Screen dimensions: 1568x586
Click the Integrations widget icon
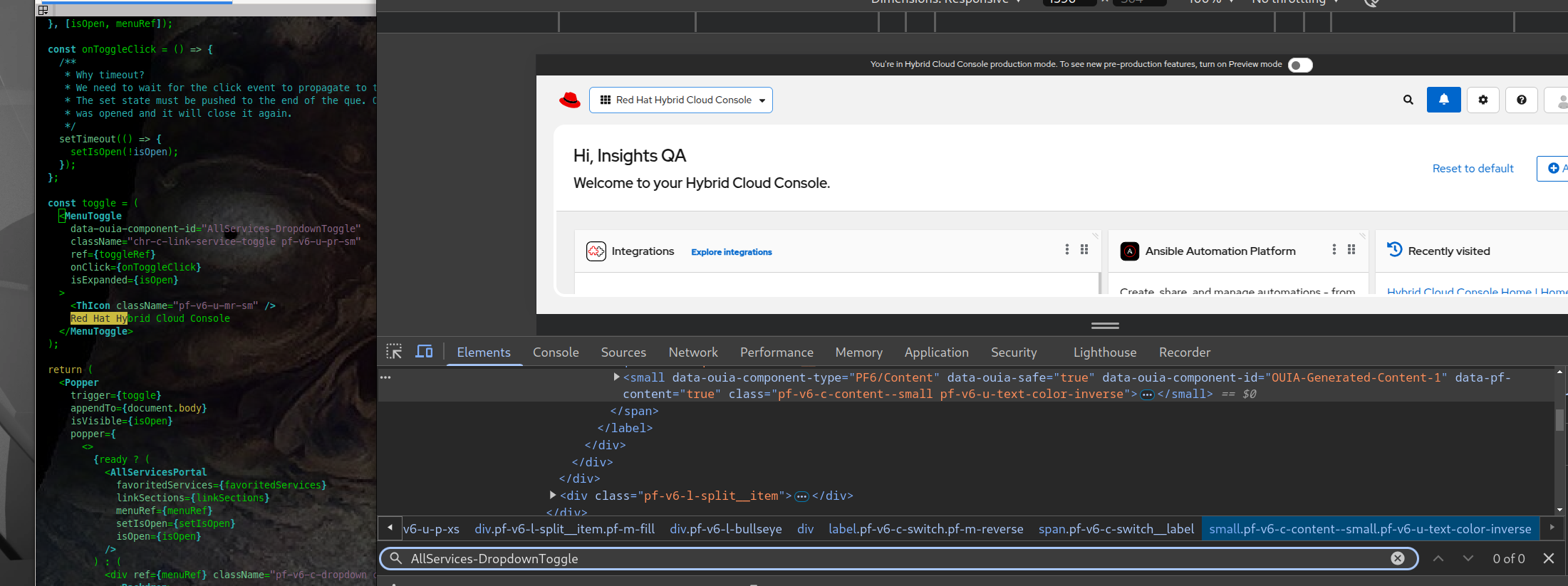[x=596, y=251]
